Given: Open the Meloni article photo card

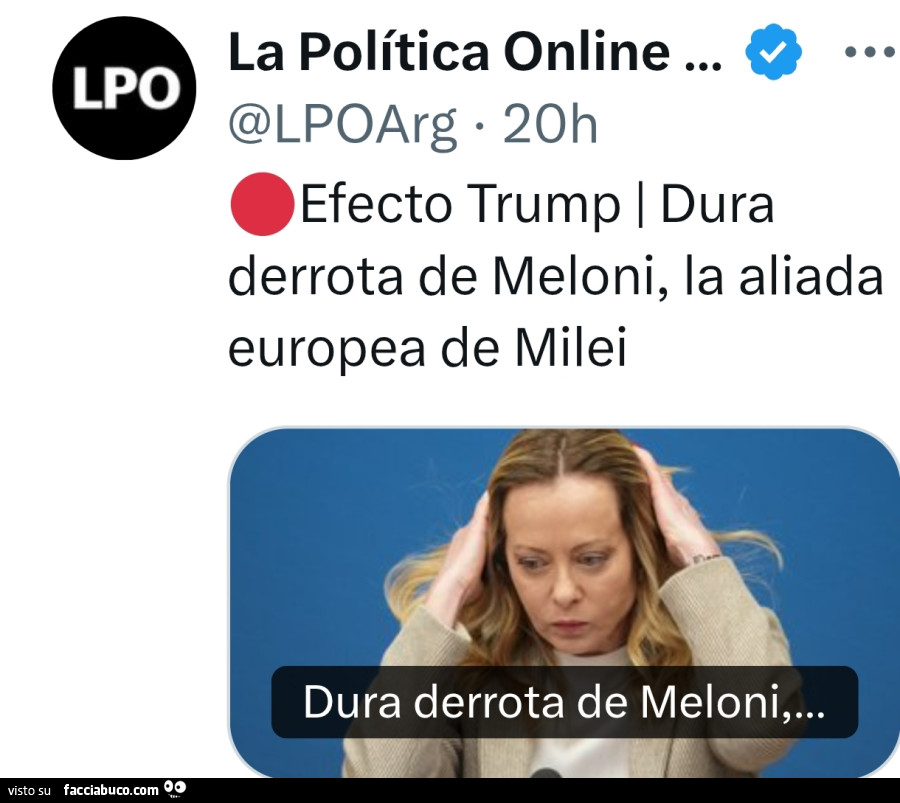Looking at the screenshot, I should click(564, 602).
